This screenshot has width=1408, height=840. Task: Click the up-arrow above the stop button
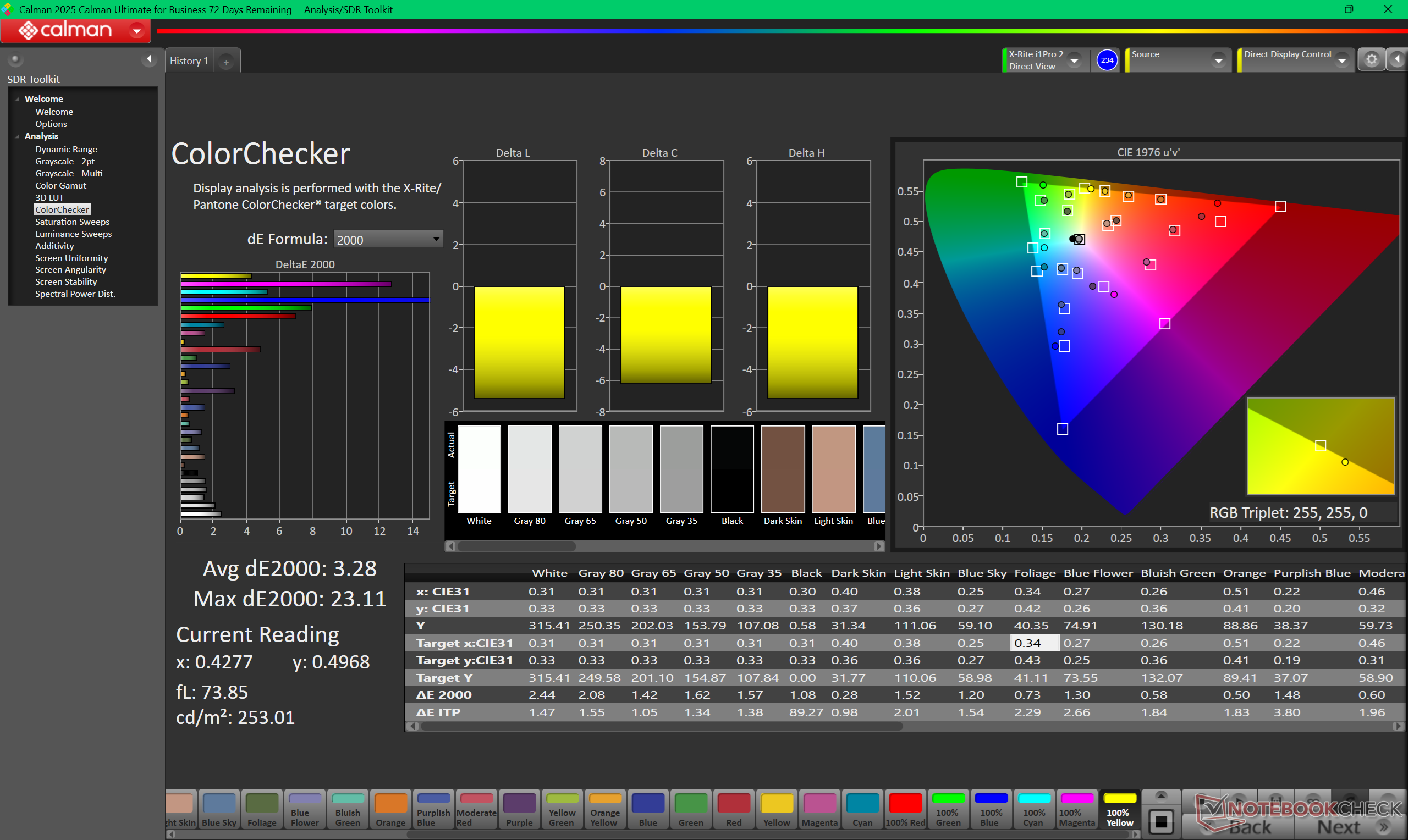click(1160, 796)
